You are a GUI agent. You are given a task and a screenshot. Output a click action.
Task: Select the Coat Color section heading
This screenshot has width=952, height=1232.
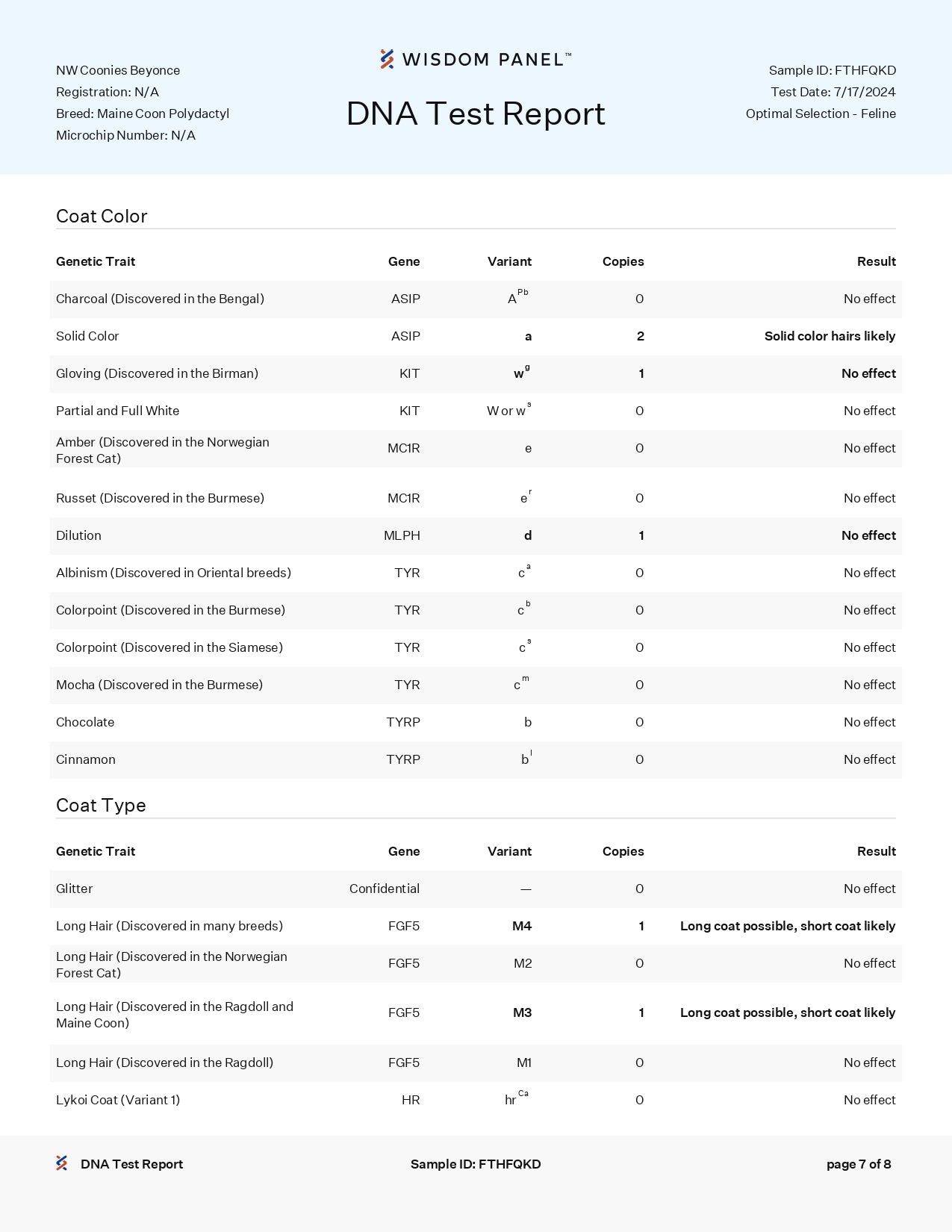[102, 216]
